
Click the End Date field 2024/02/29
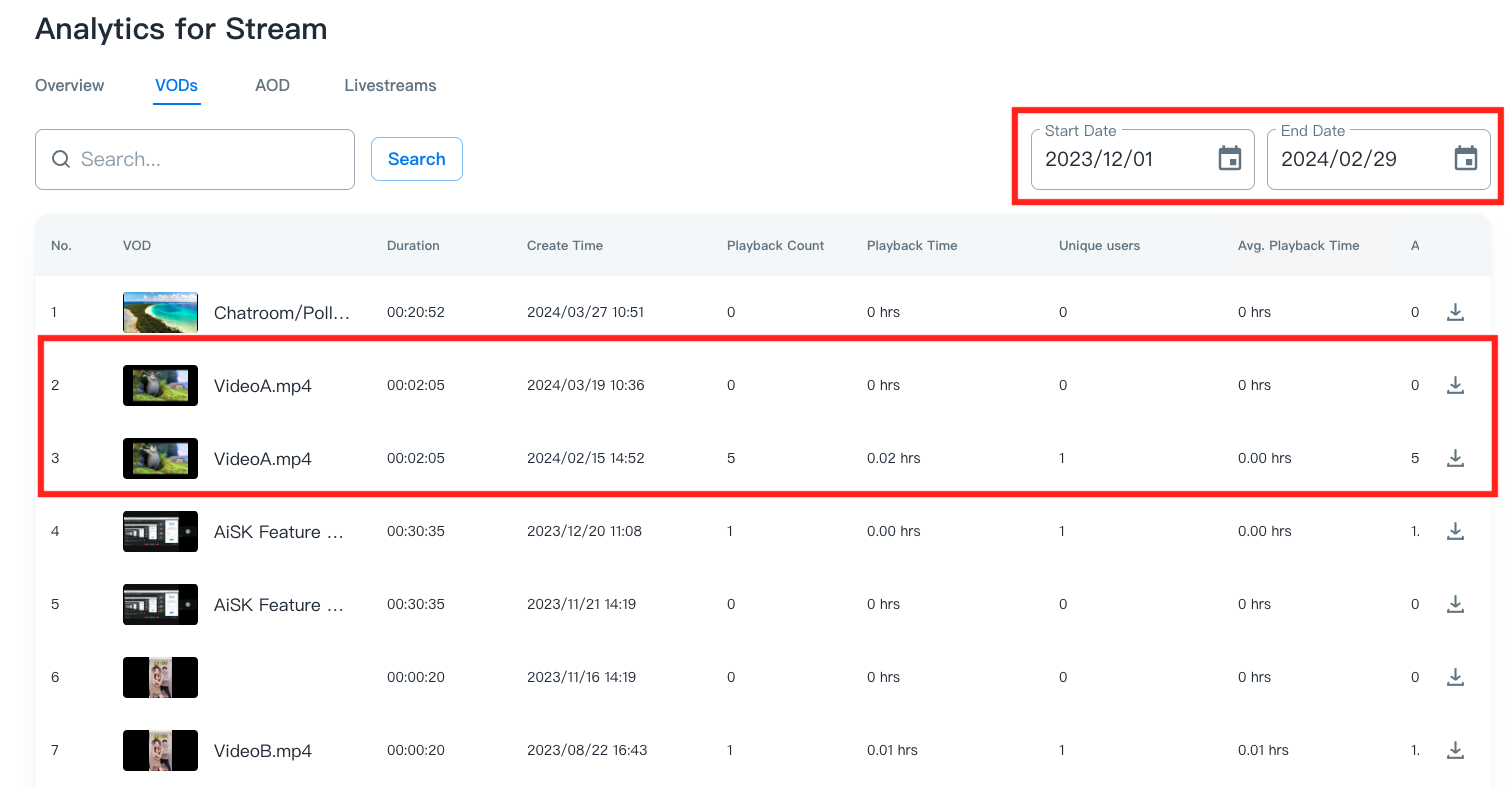click(1356, 159)
